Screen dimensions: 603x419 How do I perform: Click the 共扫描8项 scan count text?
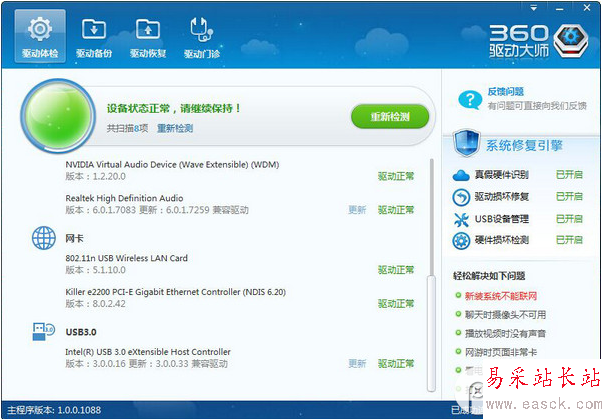[x=127, y=128]
